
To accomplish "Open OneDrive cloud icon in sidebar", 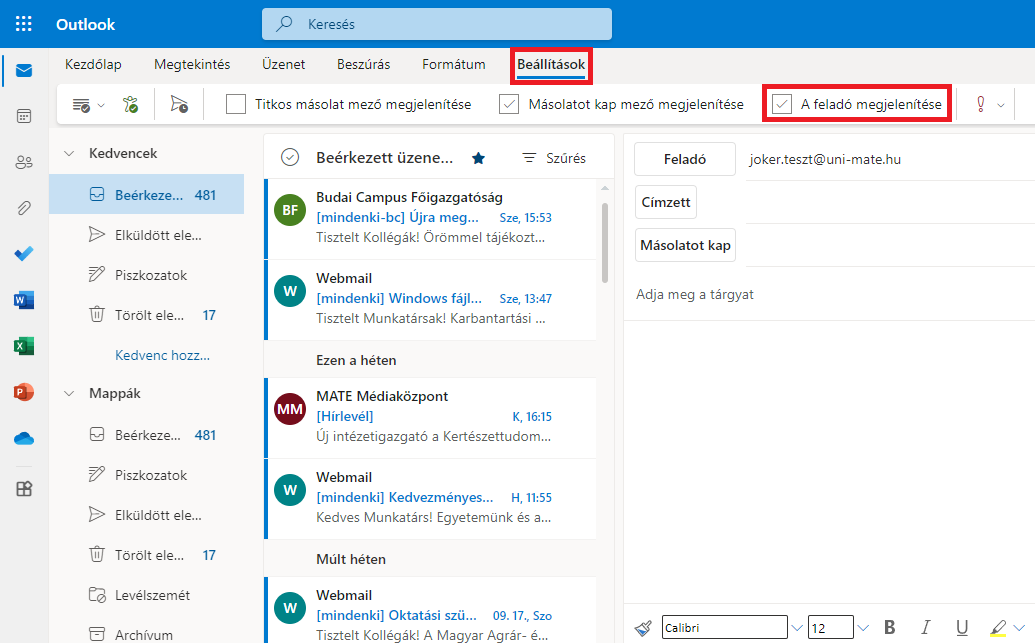I will pyautogui.click(x=24, y=438).
